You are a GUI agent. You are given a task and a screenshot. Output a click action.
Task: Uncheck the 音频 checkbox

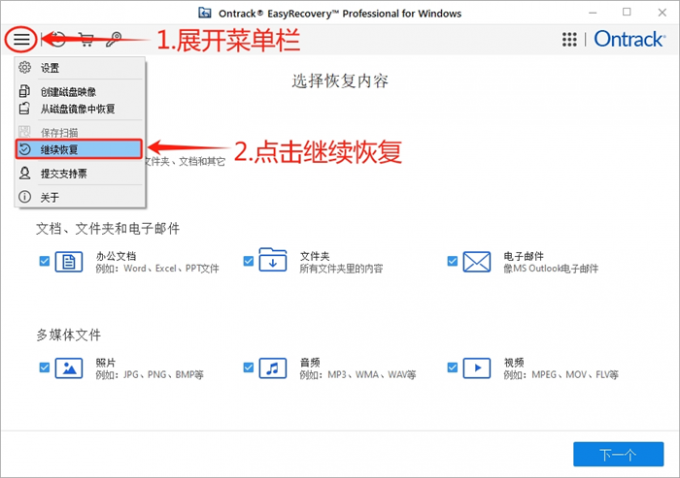[248, 368]
